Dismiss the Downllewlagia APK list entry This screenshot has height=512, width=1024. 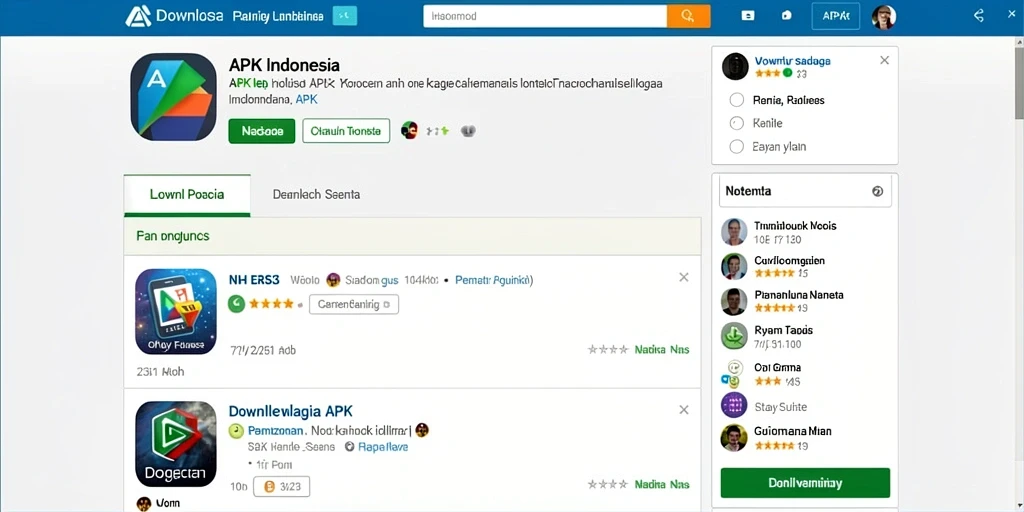(684, 410)
